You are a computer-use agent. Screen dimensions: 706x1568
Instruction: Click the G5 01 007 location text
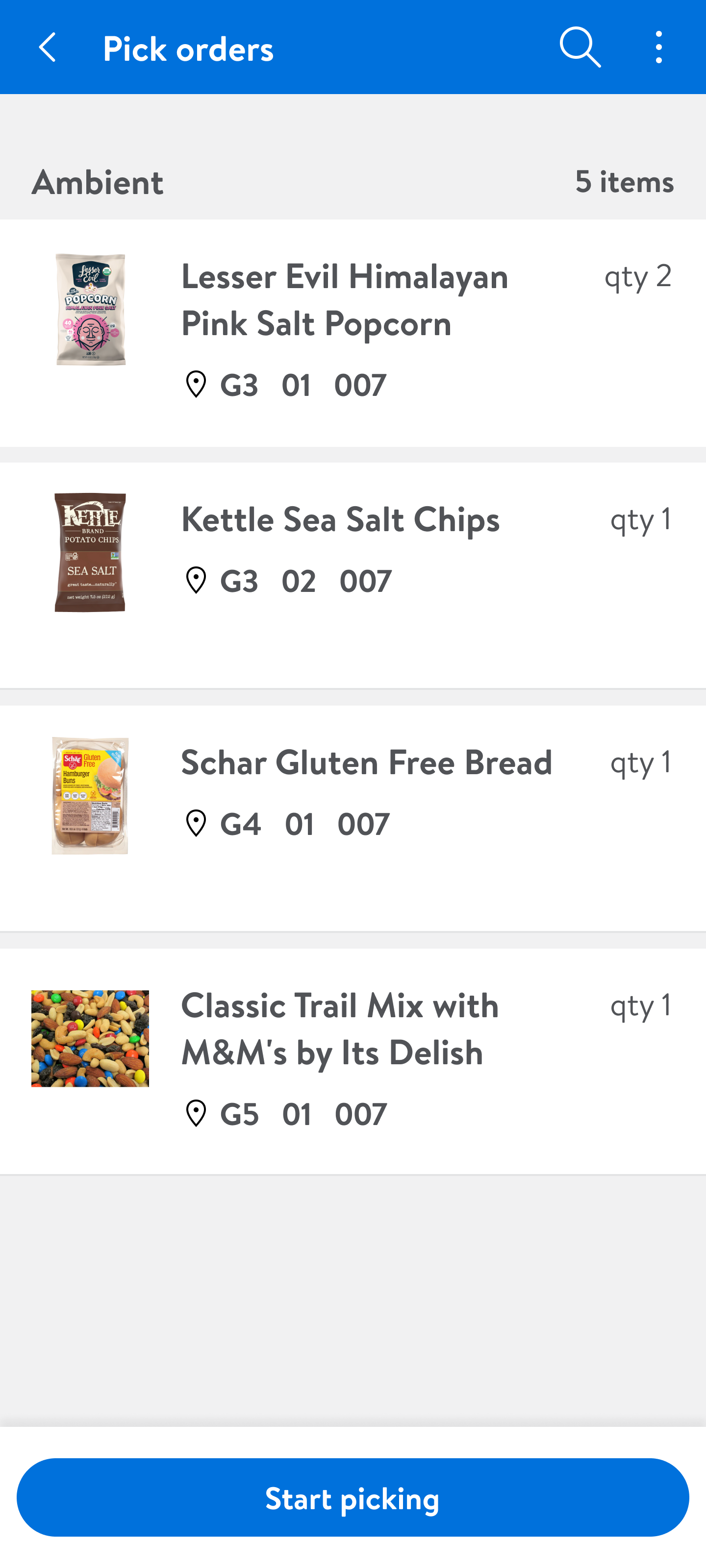pyautogui.click(x=303, y=1114)
